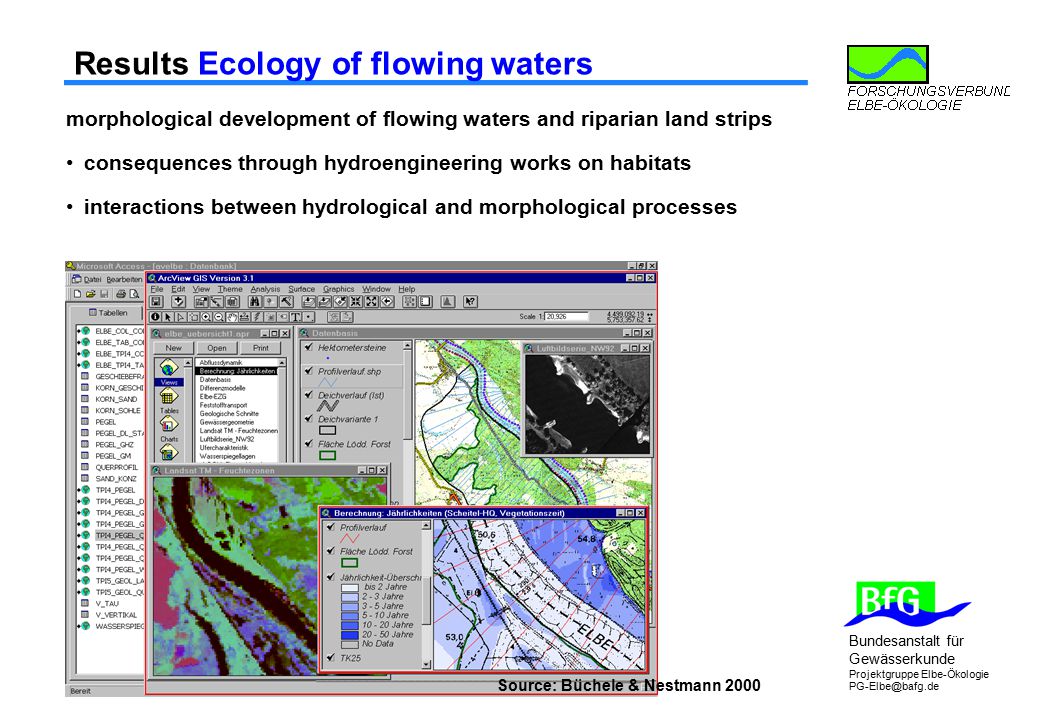Screen dimensions: 1040x720
Task: Select QUERPROFIL table in Access list
Action: pos(116,467)
